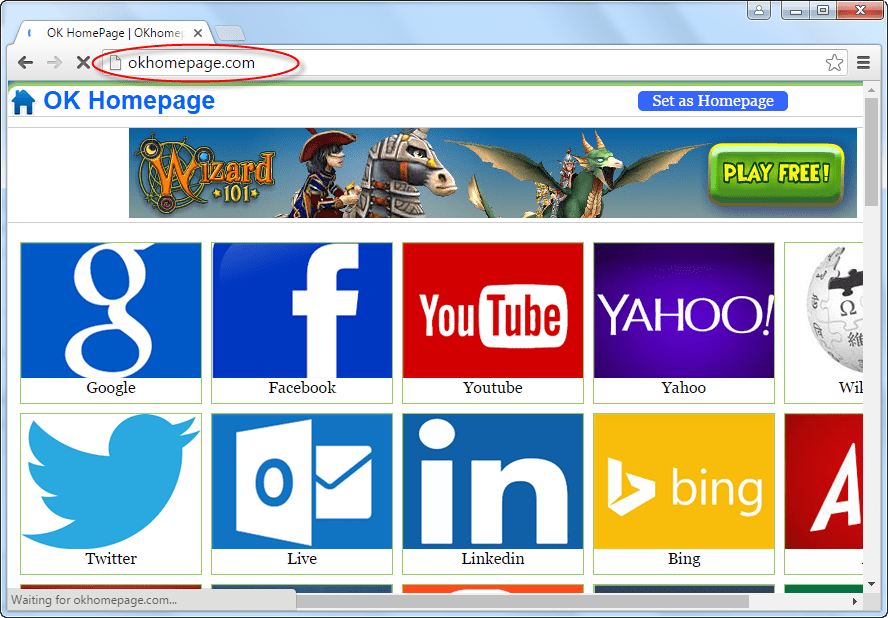Viewport: 888px width, 618px height.
Task: Click the Twitter text label
Action: click(111, 559)
